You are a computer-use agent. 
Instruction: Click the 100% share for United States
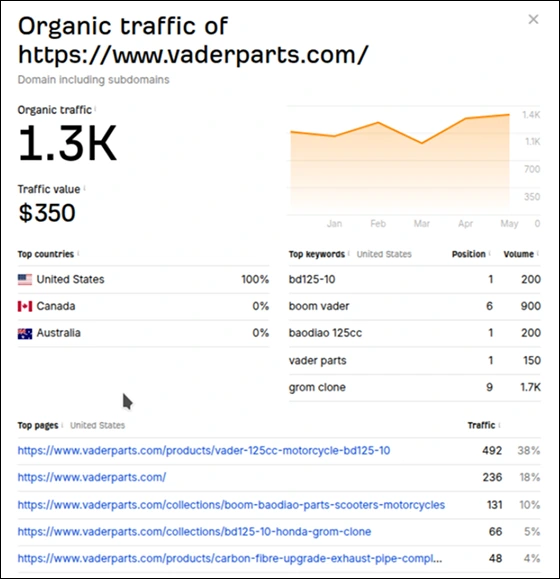tap(255, 279)
